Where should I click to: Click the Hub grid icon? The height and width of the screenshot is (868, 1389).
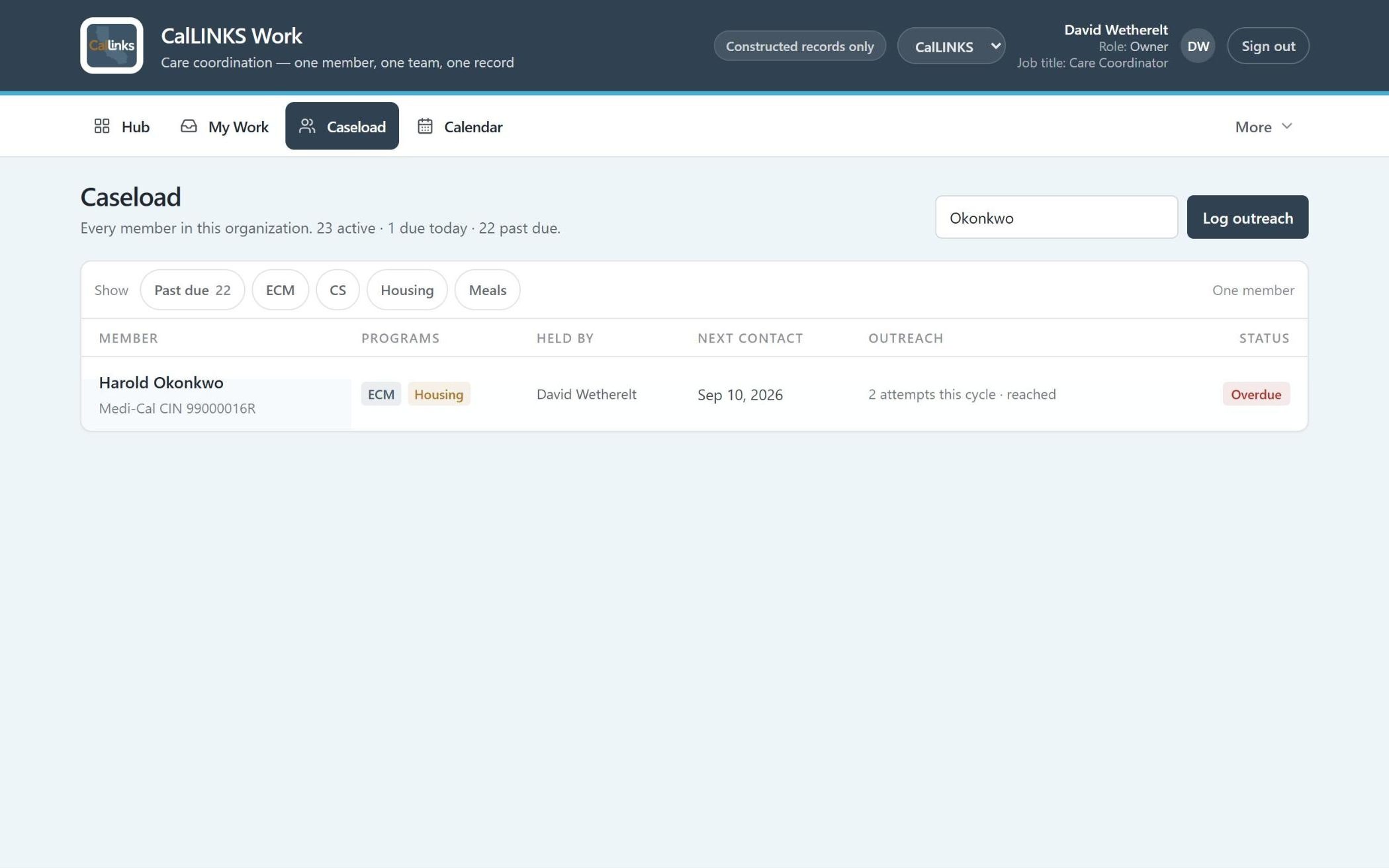102,126
